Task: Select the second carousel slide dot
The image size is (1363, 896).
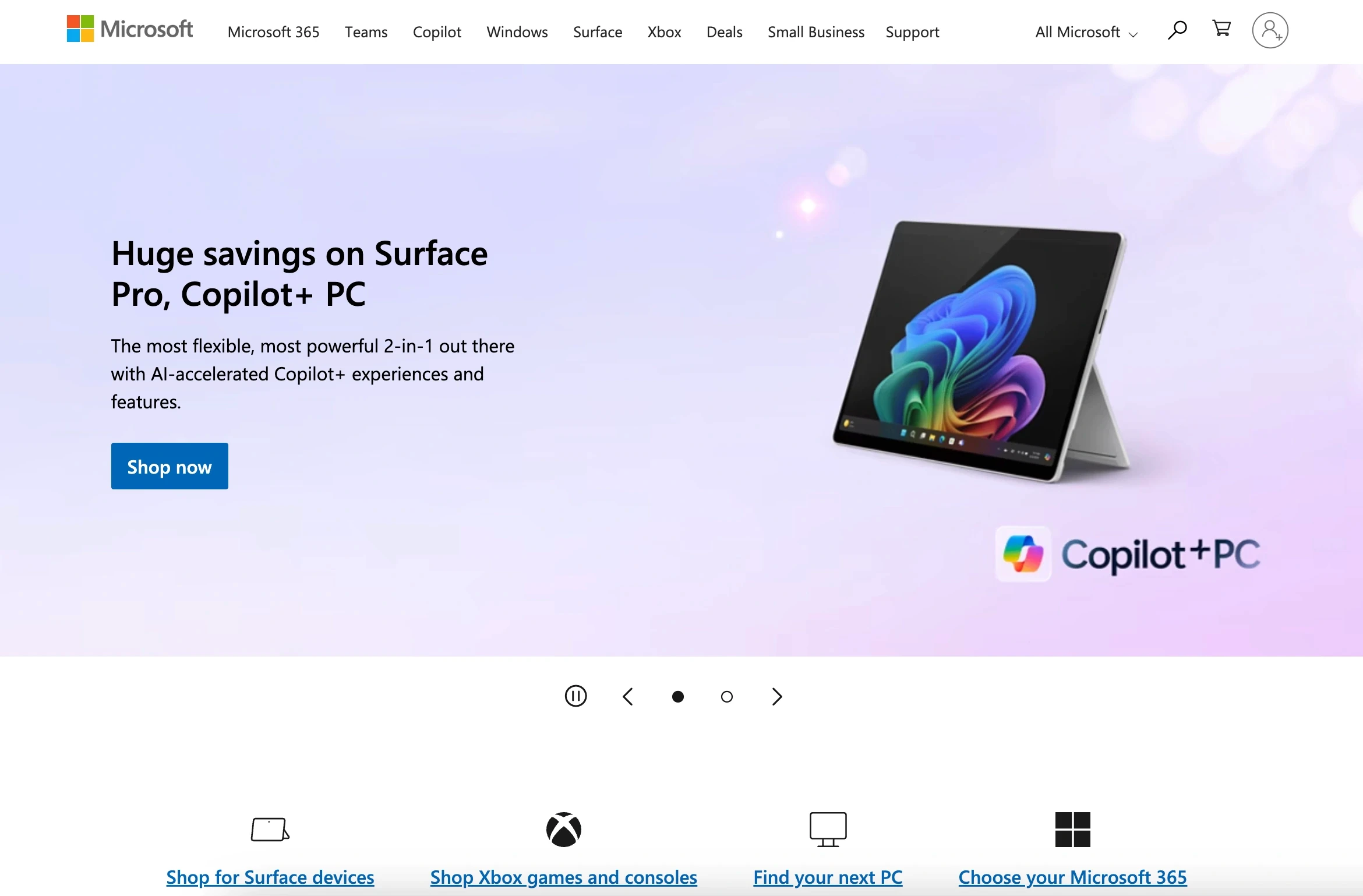Action: 726,697
